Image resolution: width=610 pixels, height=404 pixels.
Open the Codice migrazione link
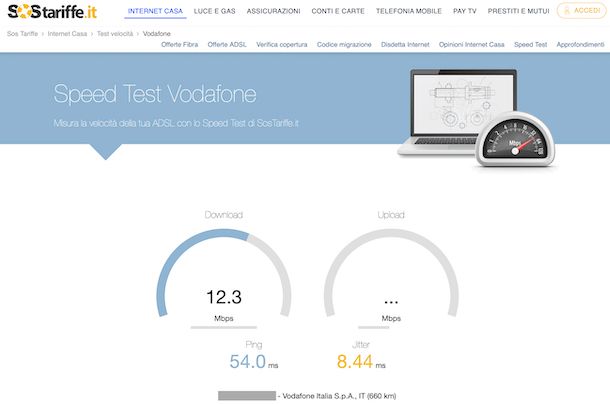point(344,45)
